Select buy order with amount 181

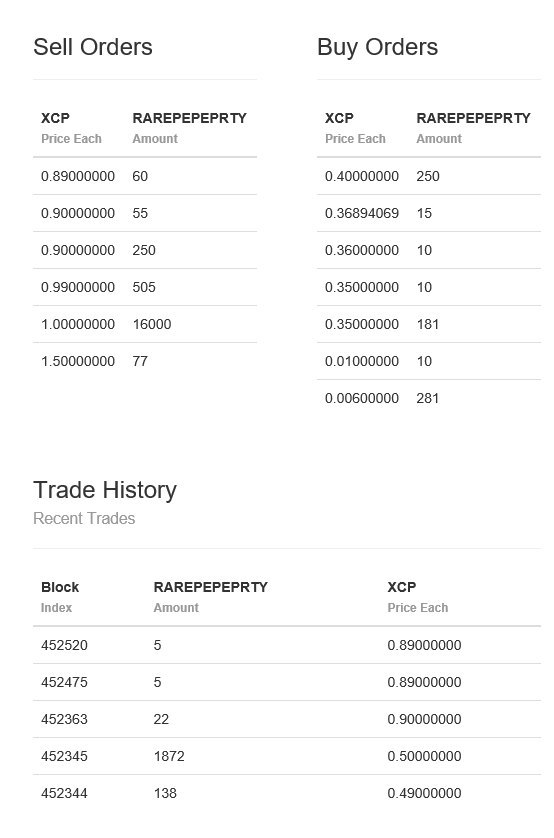[x=429, y=324]
